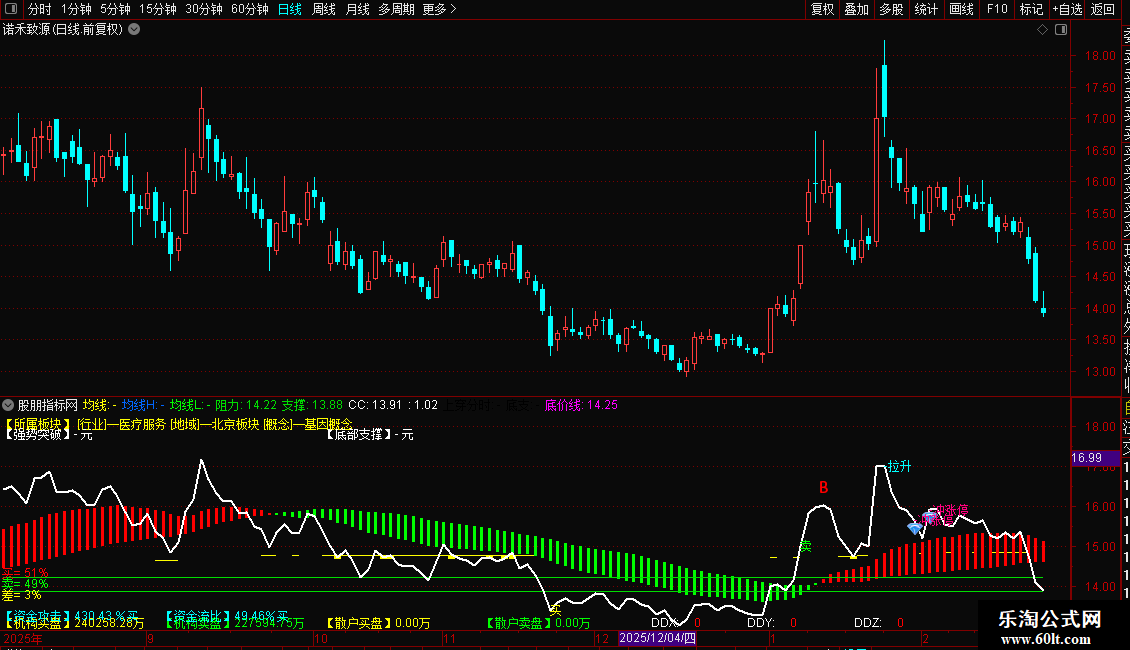Open the F10 company info

(x=997, y=9)
